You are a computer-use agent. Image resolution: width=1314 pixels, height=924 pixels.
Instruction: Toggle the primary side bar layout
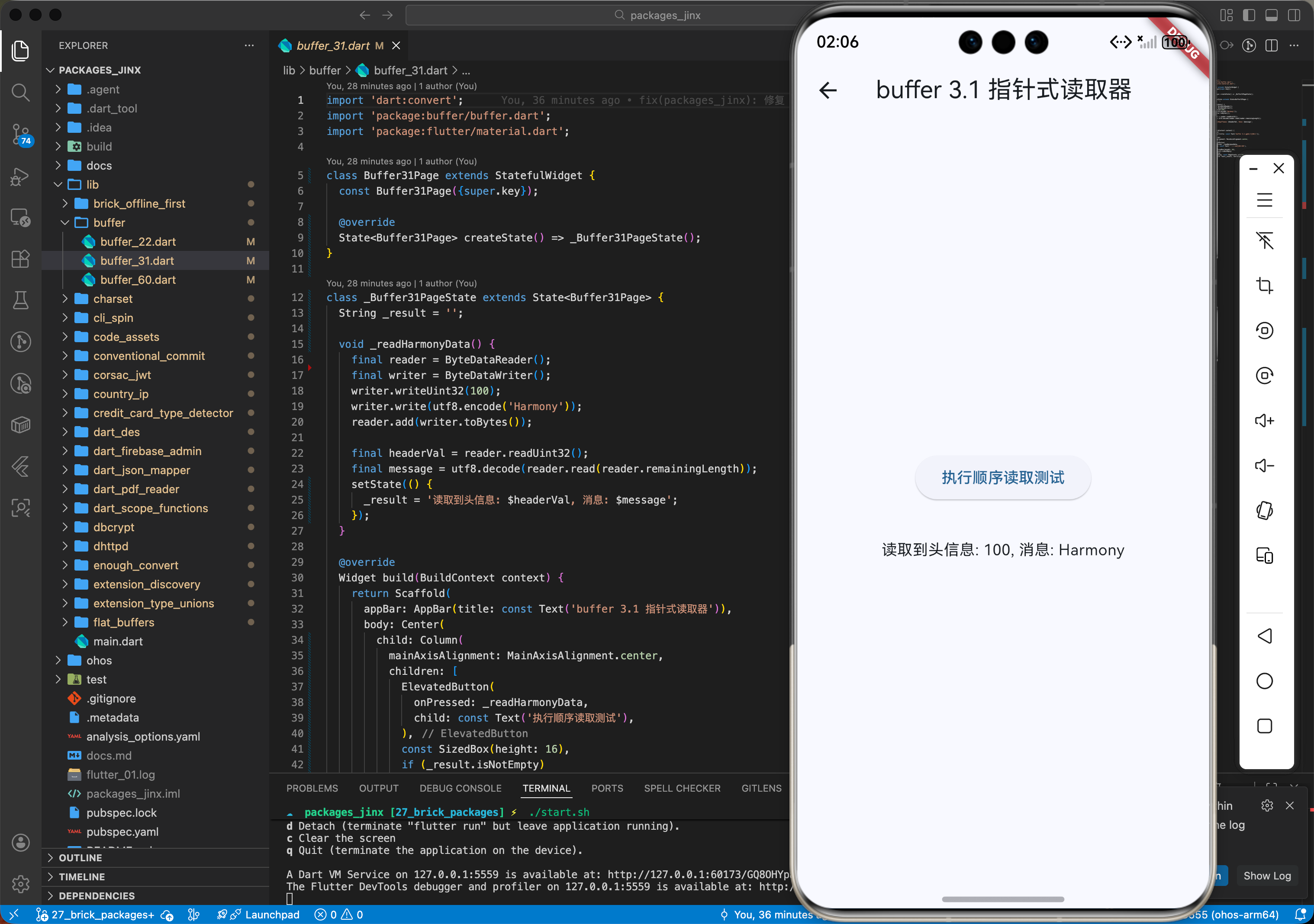[1249, 16]
